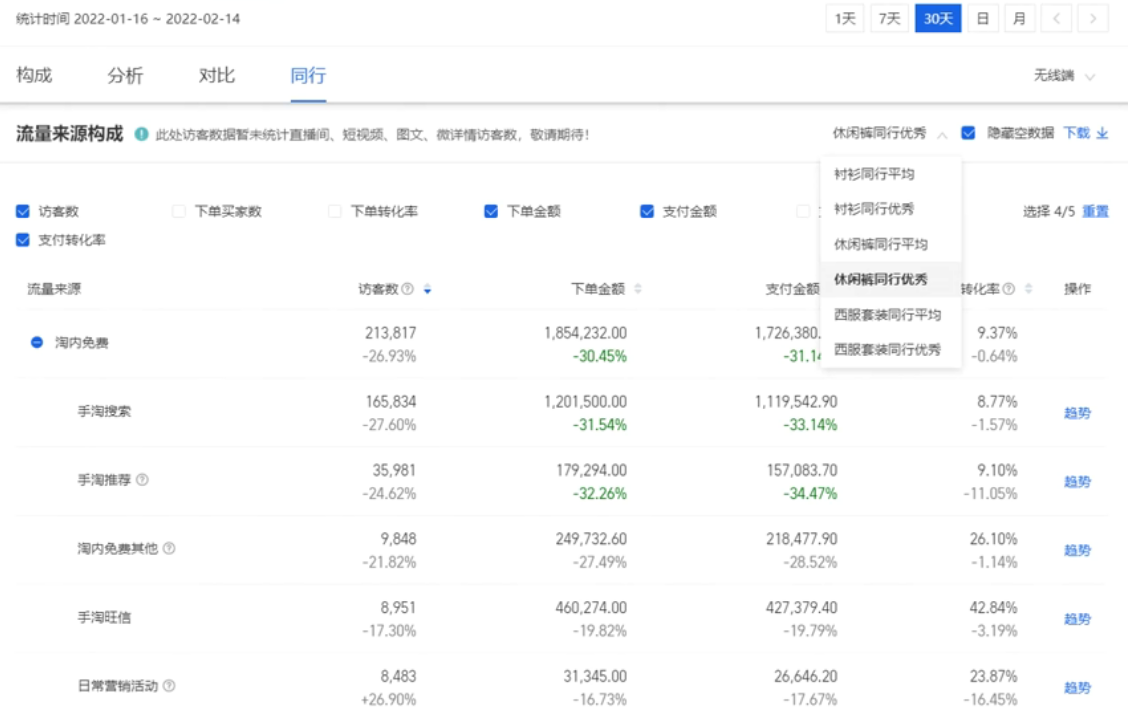Collapse the 淘内免费 row

(37, 343)
